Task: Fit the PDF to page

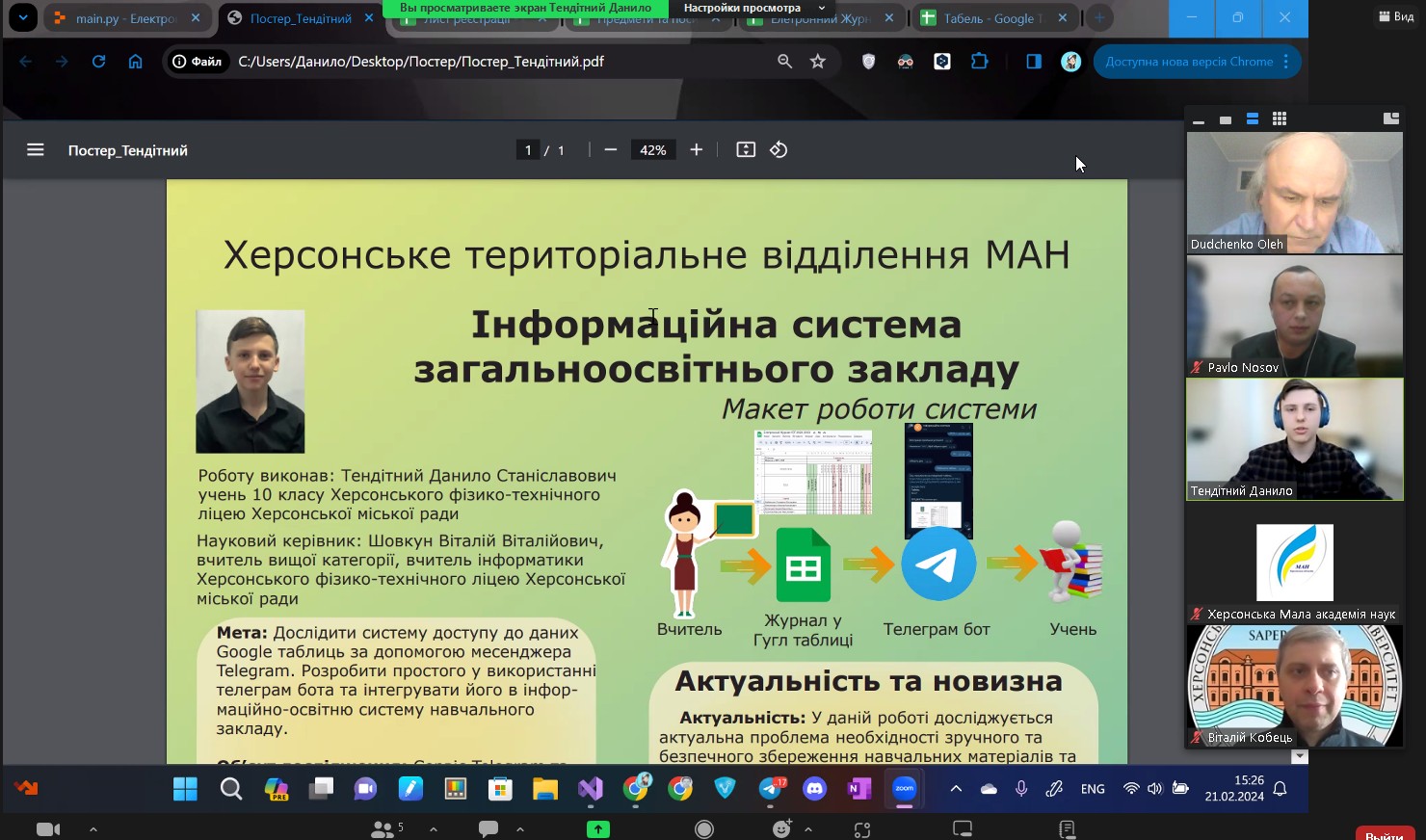Action: click(746, 150)
